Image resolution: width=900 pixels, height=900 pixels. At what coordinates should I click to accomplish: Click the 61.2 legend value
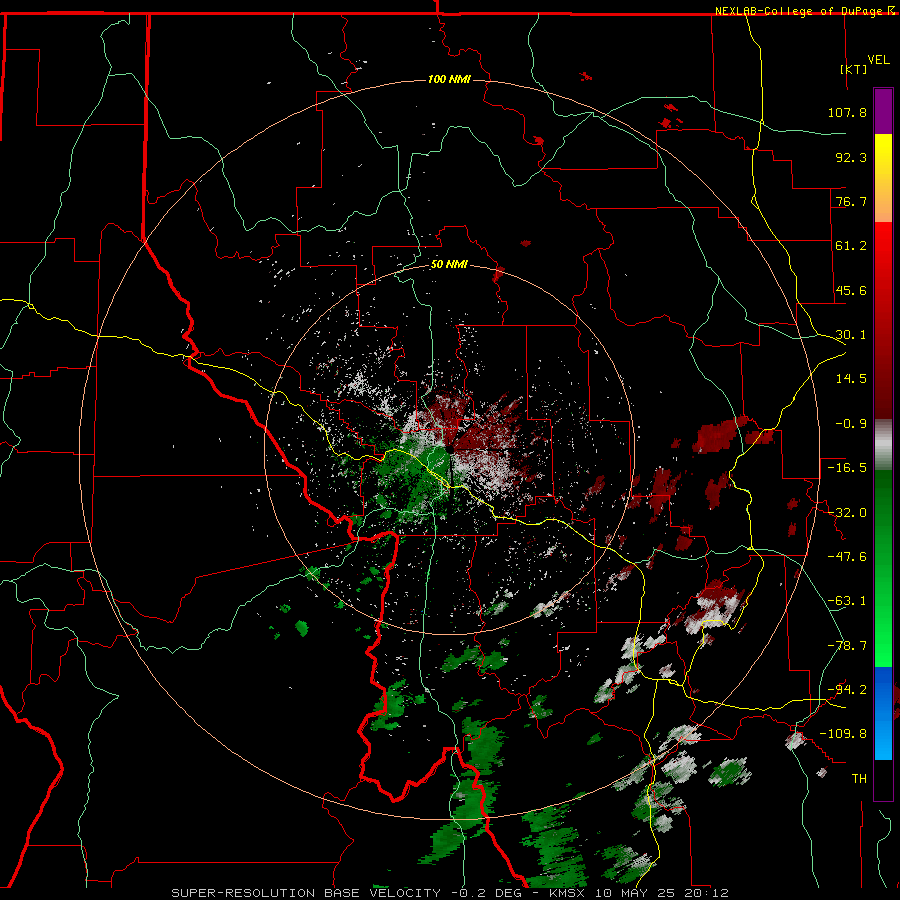(x=851, y=246)
